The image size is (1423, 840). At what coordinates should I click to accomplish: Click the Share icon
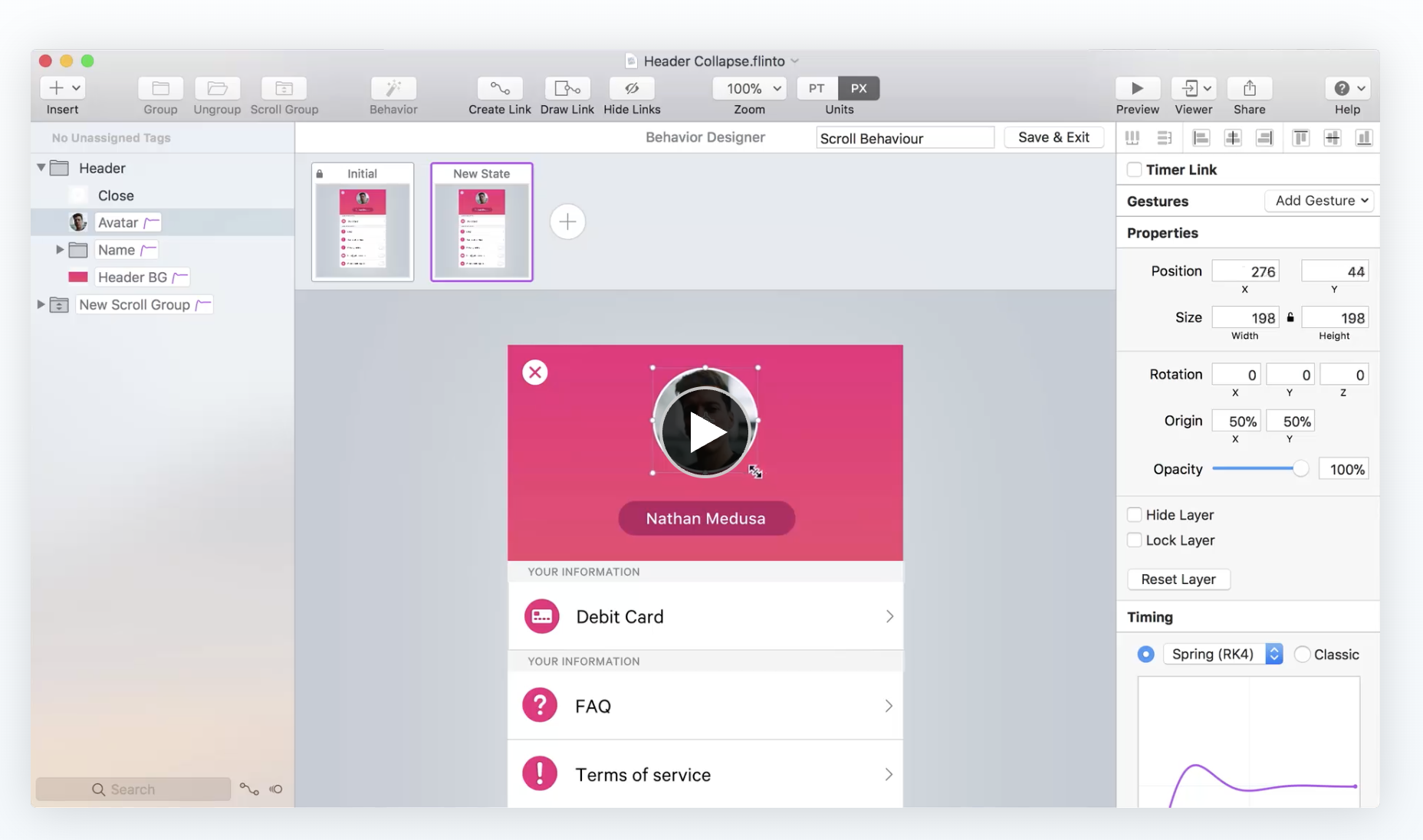coord(1250,88)
